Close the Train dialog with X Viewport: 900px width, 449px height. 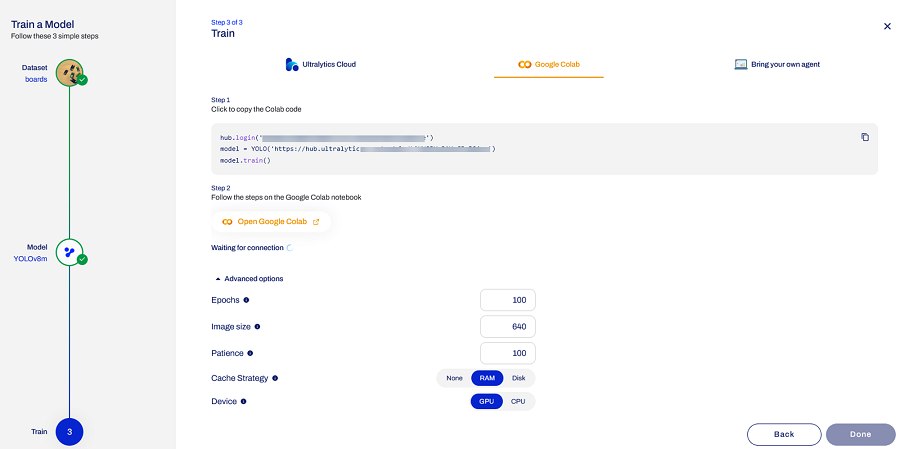pos(886,27)
